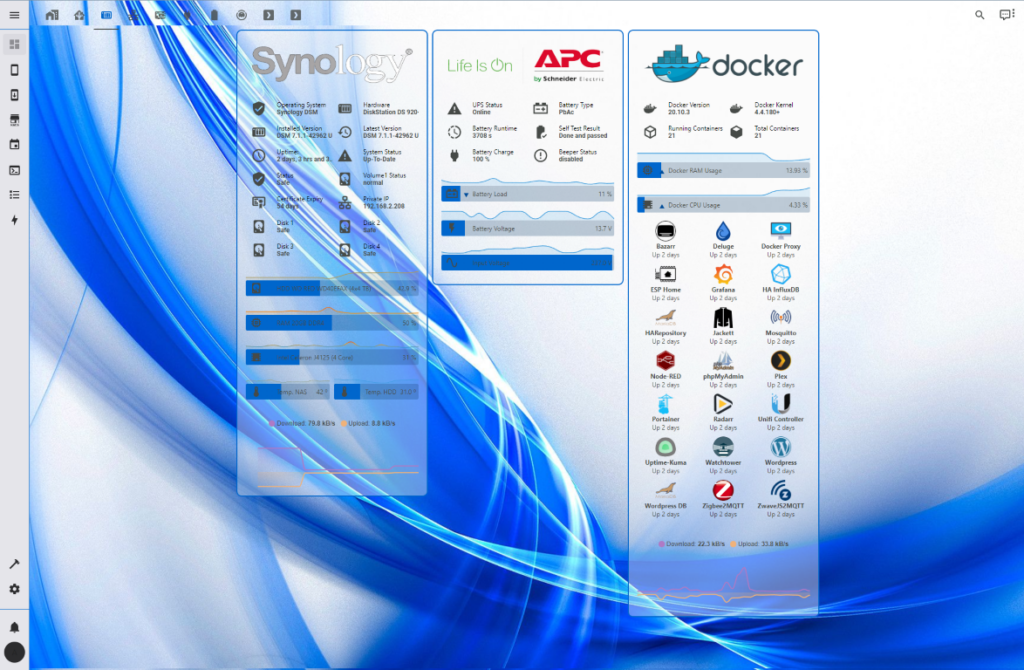
Task: Open the Overview dashboard sidebar icon
Action: [14, 44]
